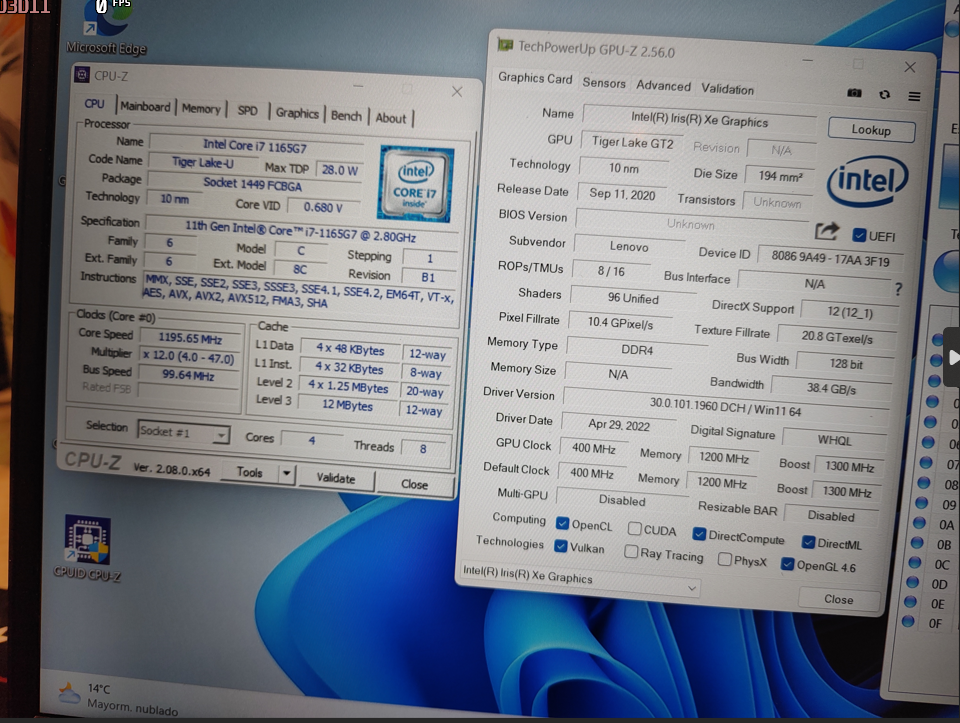Select the Advanced tab in GPU-Z
Screen dimensions: 960x723
pyautogui.click(x=663, y=86)
